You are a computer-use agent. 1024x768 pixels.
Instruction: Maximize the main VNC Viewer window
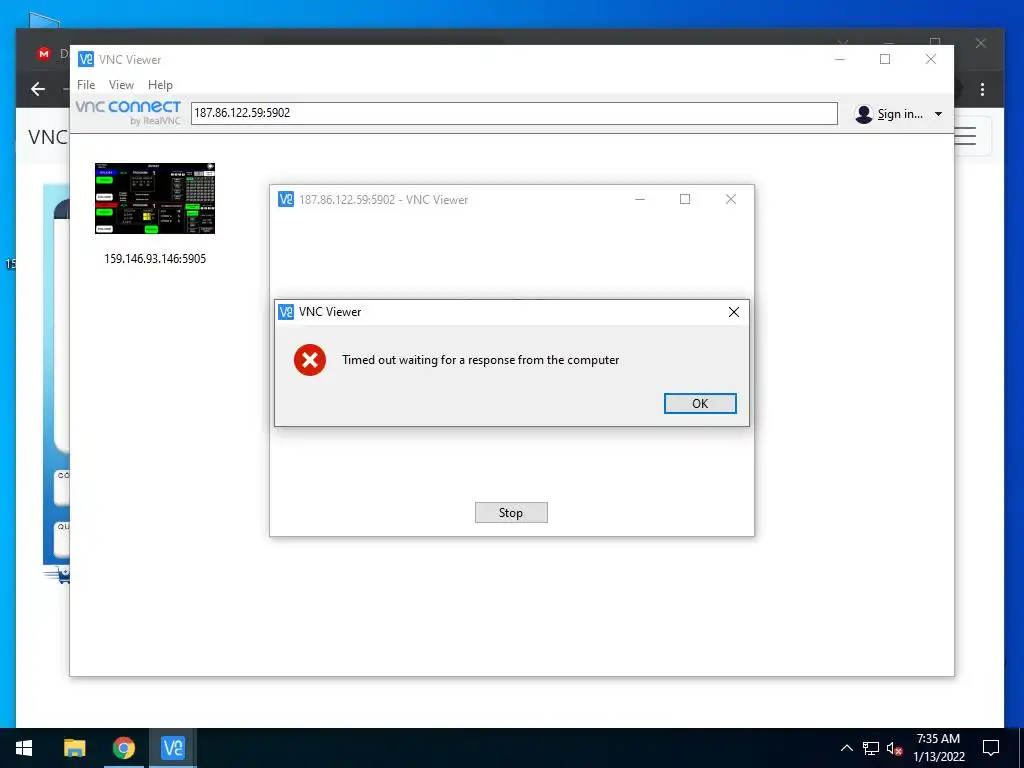pyautogui.click(x=885, y=59)
